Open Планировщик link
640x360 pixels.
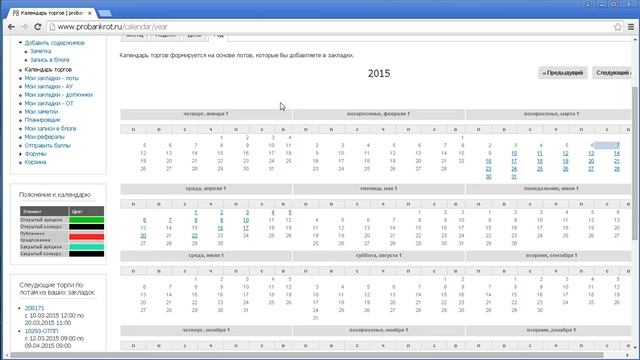coord(42,120)
